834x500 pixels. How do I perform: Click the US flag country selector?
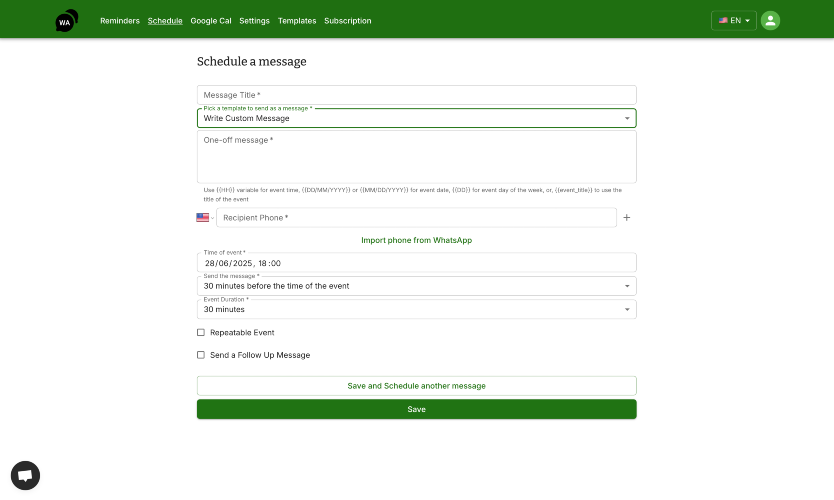(205, 218)
